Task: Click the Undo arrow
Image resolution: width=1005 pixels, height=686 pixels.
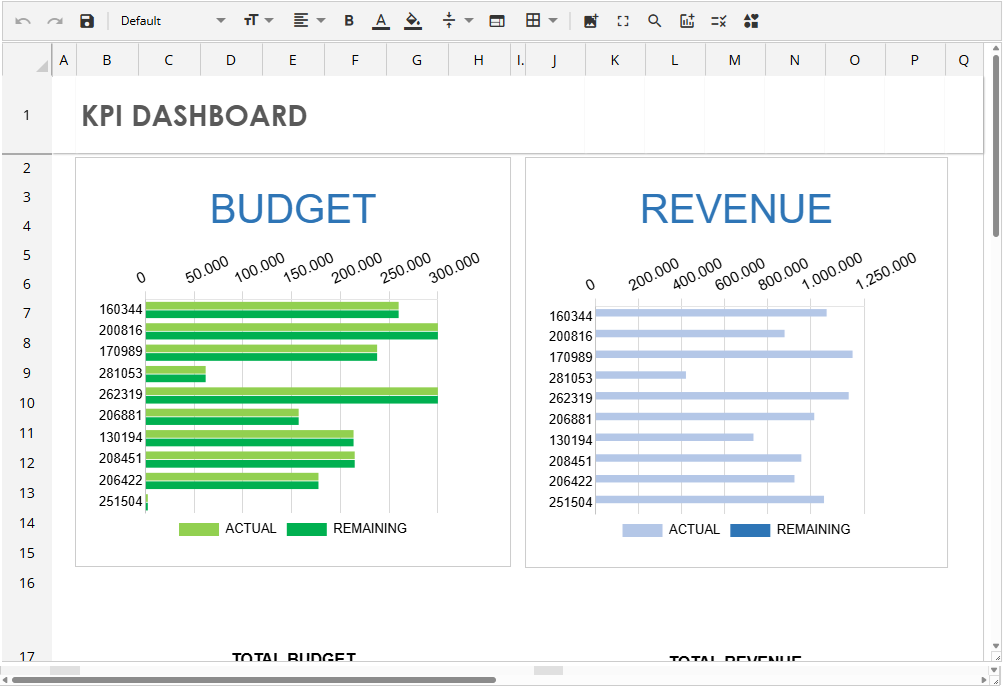Action: 23,21
